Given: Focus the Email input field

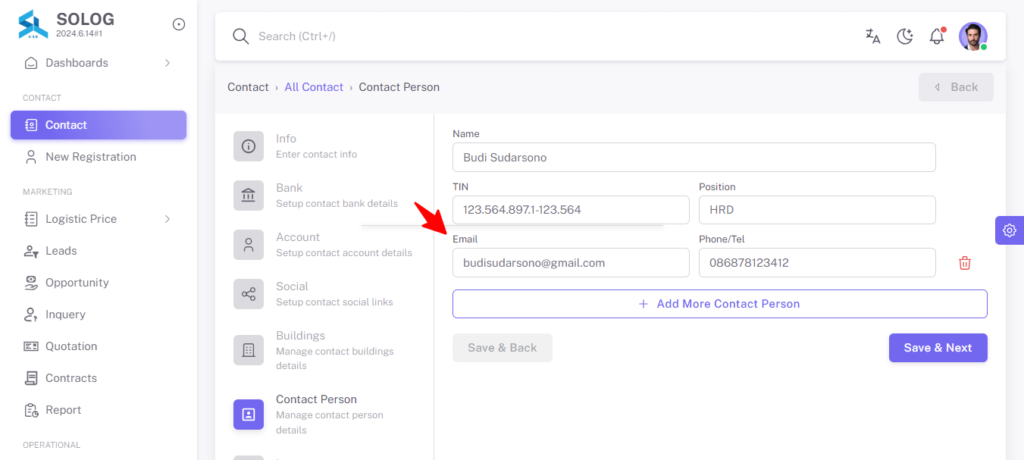Looking at the screenshot, I should click(x=571, y=263).
